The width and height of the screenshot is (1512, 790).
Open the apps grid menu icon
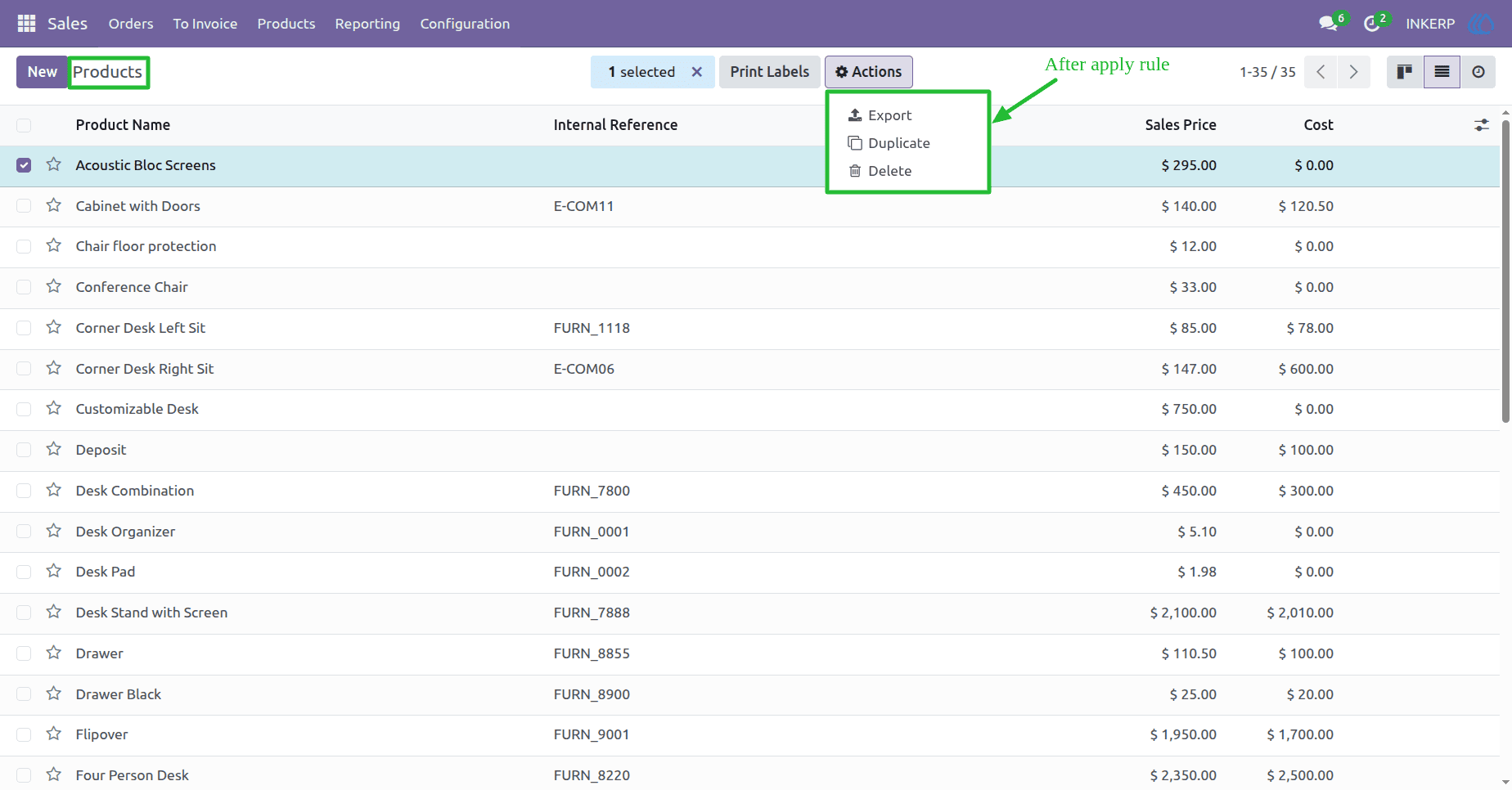(x=26, y=24)
